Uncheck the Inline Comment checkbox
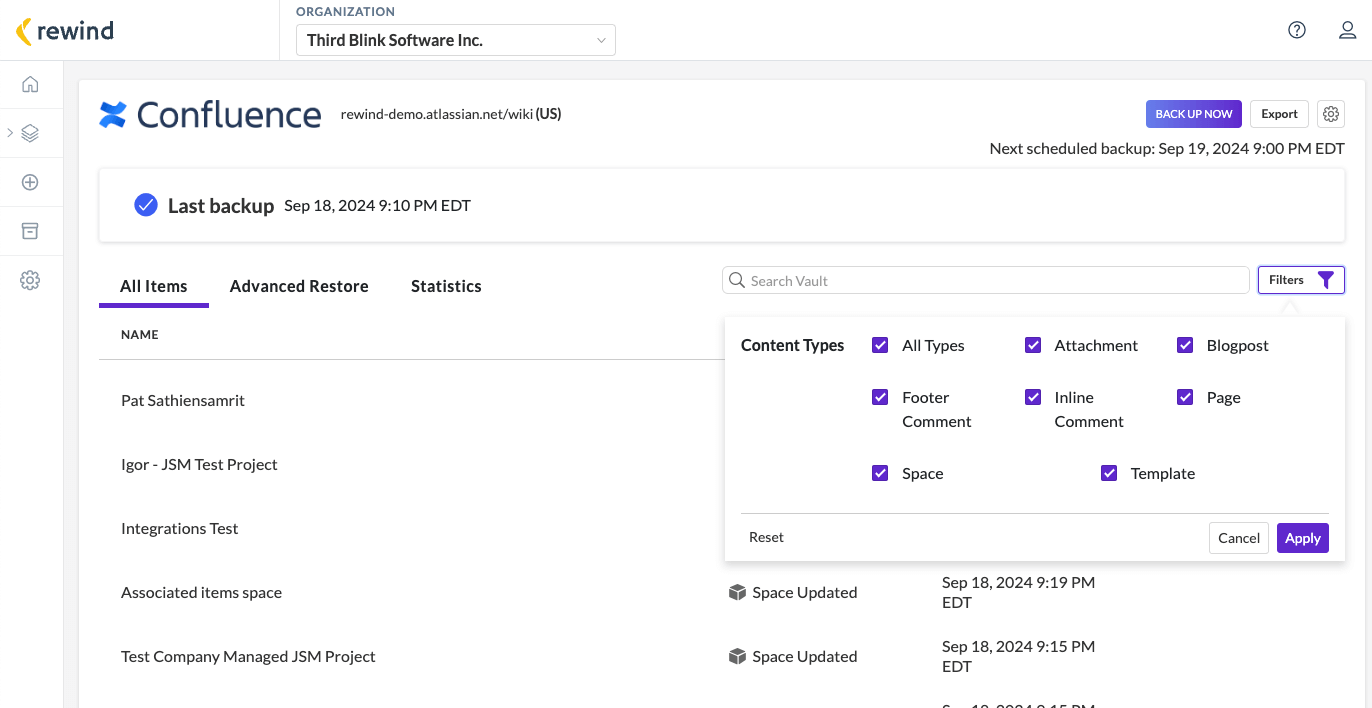The width and height of the screenshot is (1372, 708). (1033, 397)
